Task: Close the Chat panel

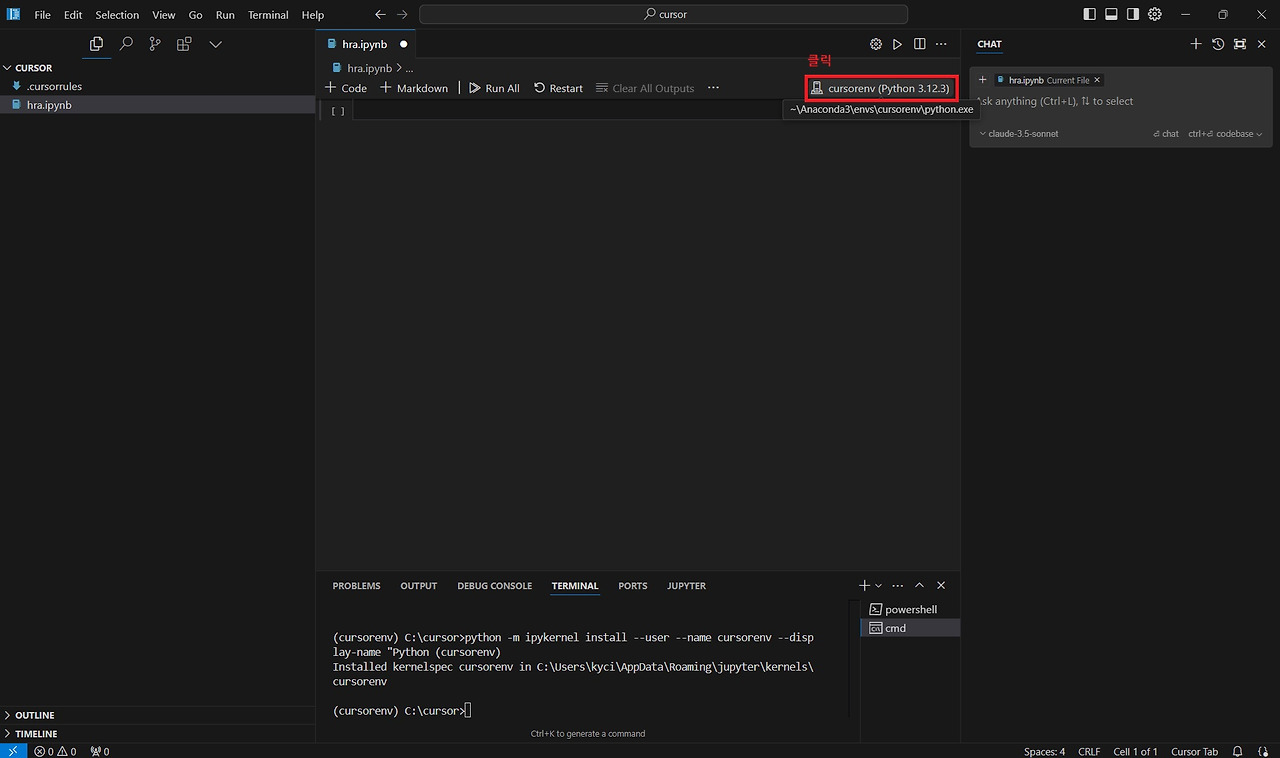Action: pos(1262,44)
